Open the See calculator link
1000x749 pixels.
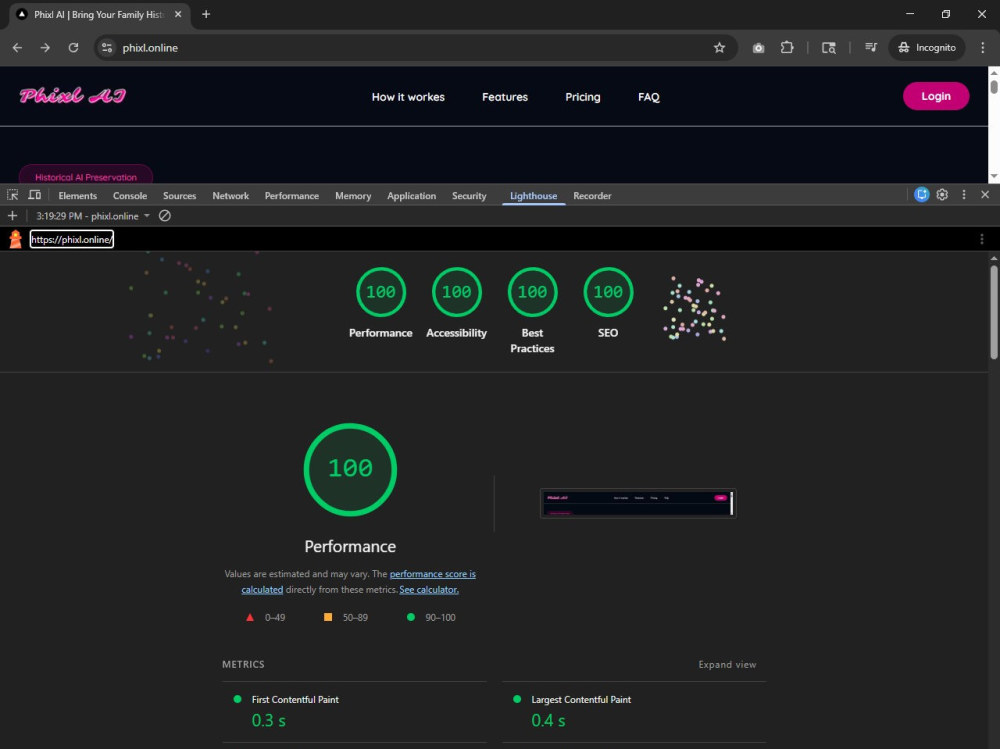coord(429,590)
